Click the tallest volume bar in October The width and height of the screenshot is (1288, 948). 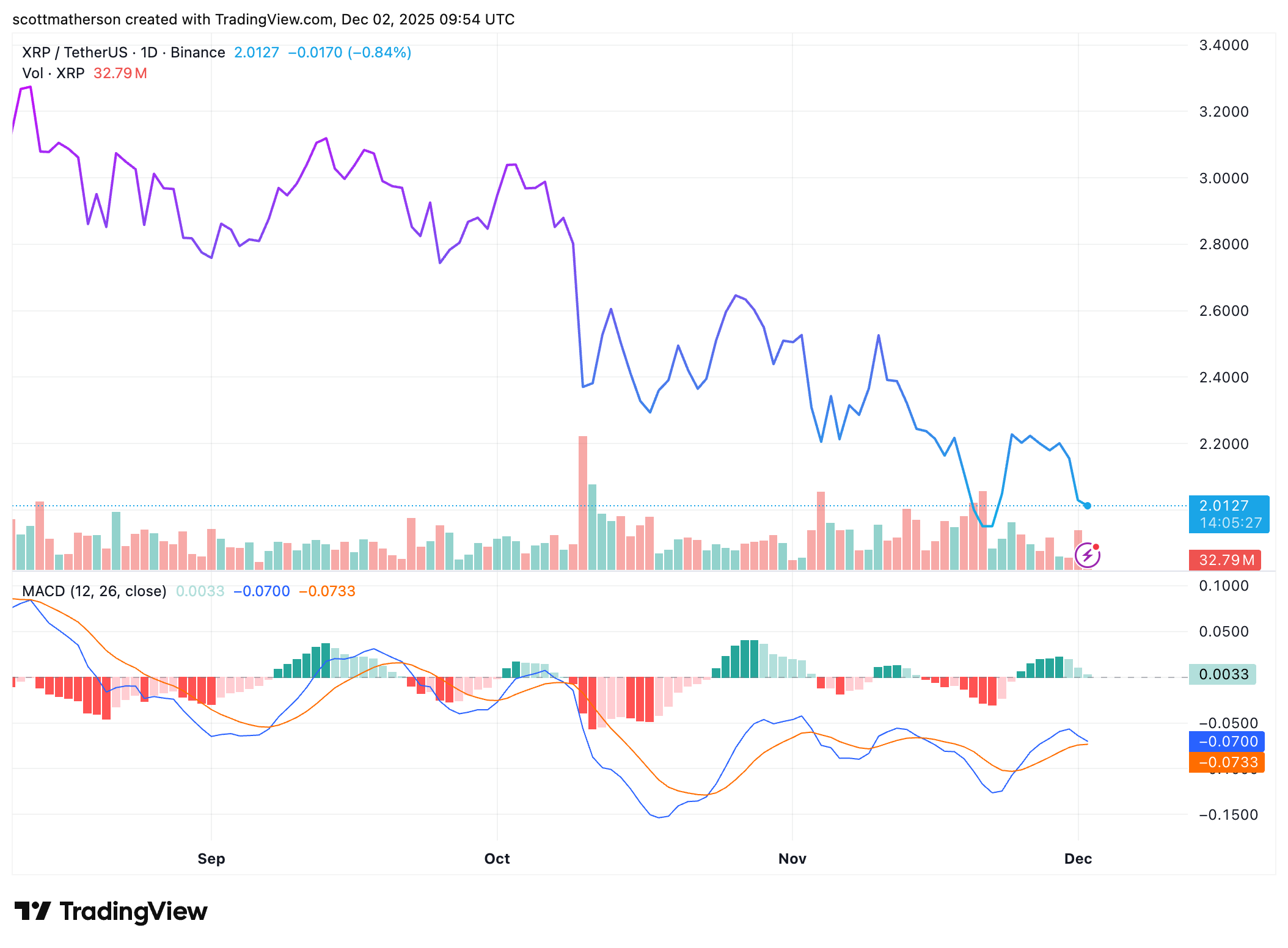pyautogui.click(x=583, y=502)
